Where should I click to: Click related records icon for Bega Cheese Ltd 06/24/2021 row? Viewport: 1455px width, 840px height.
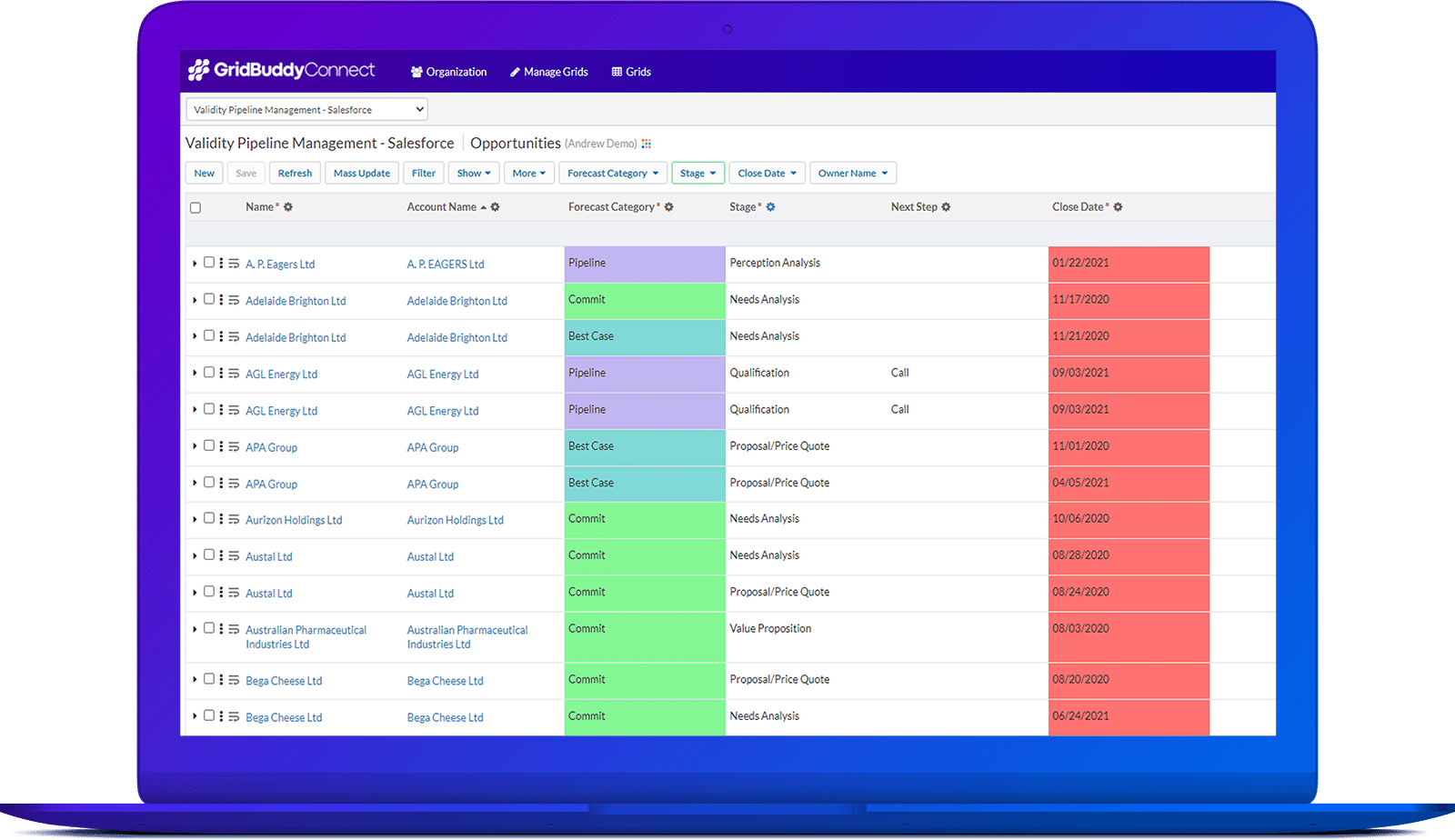(x=234, y=717)
